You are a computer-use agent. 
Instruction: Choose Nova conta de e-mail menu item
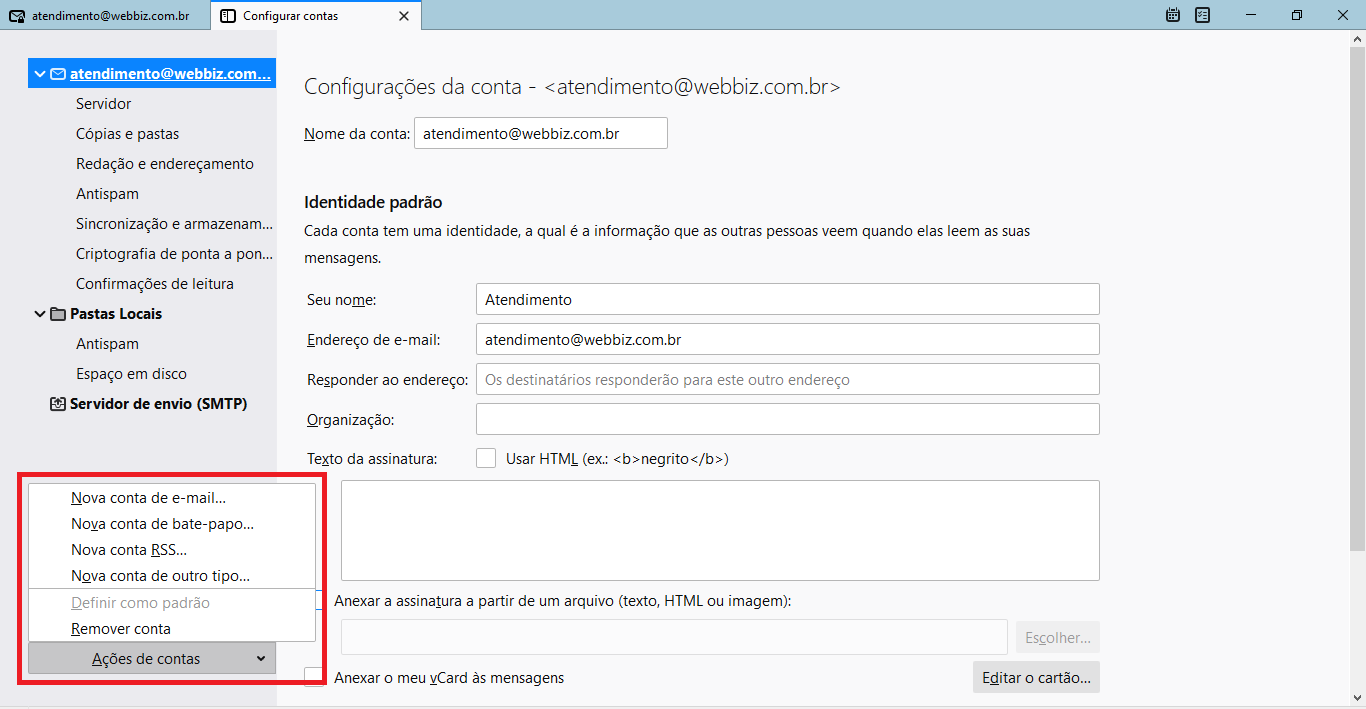tap(148, 497)
